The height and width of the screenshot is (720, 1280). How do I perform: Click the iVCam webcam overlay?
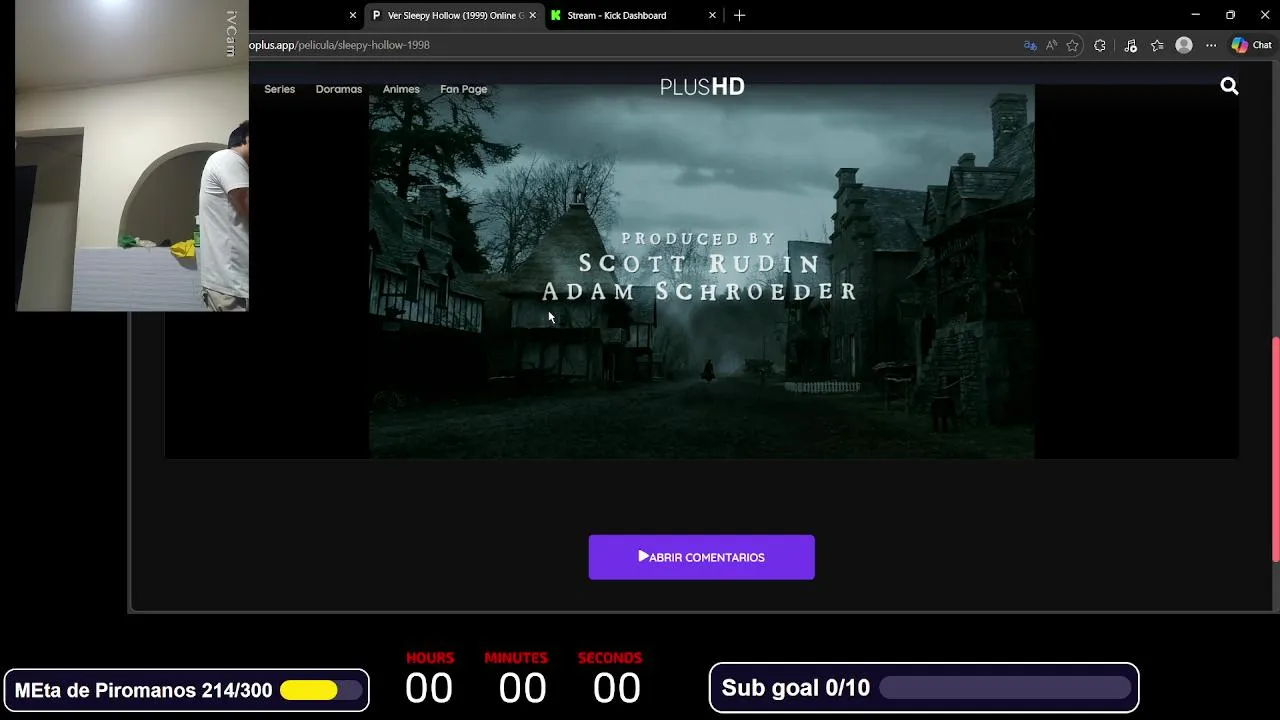pyautogui.click(x=132, y=155)
